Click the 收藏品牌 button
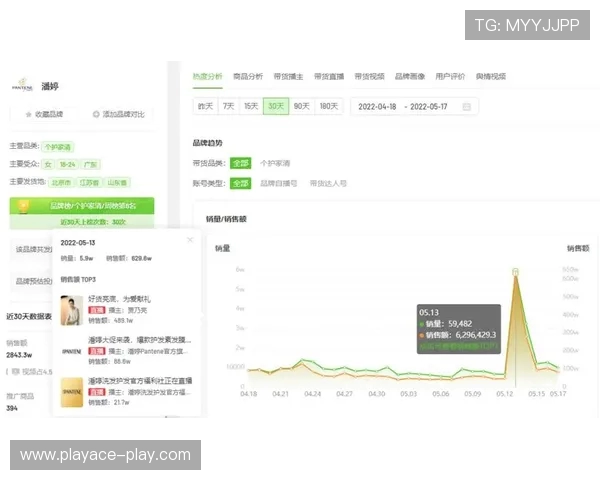The image size is (600, 480). coord(44,114)
